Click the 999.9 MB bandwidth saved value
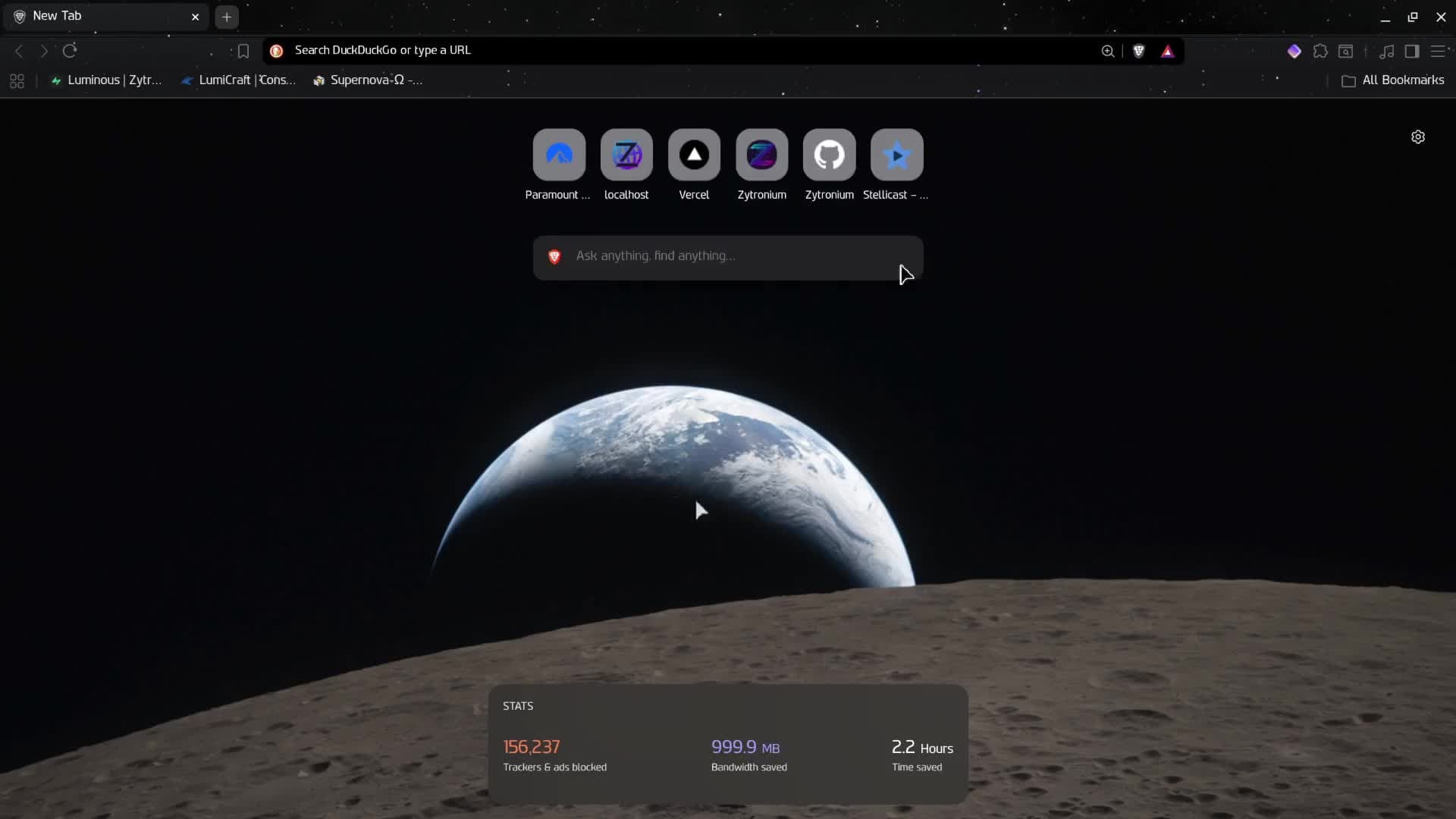The width and height of the screenshot is (1456, 819). tap(745, 747)
